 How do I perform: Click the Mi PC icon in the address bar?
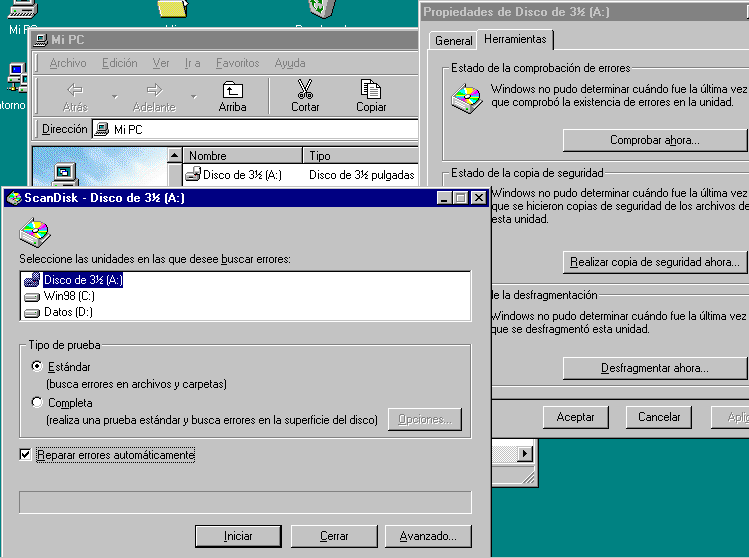(101, 129)
